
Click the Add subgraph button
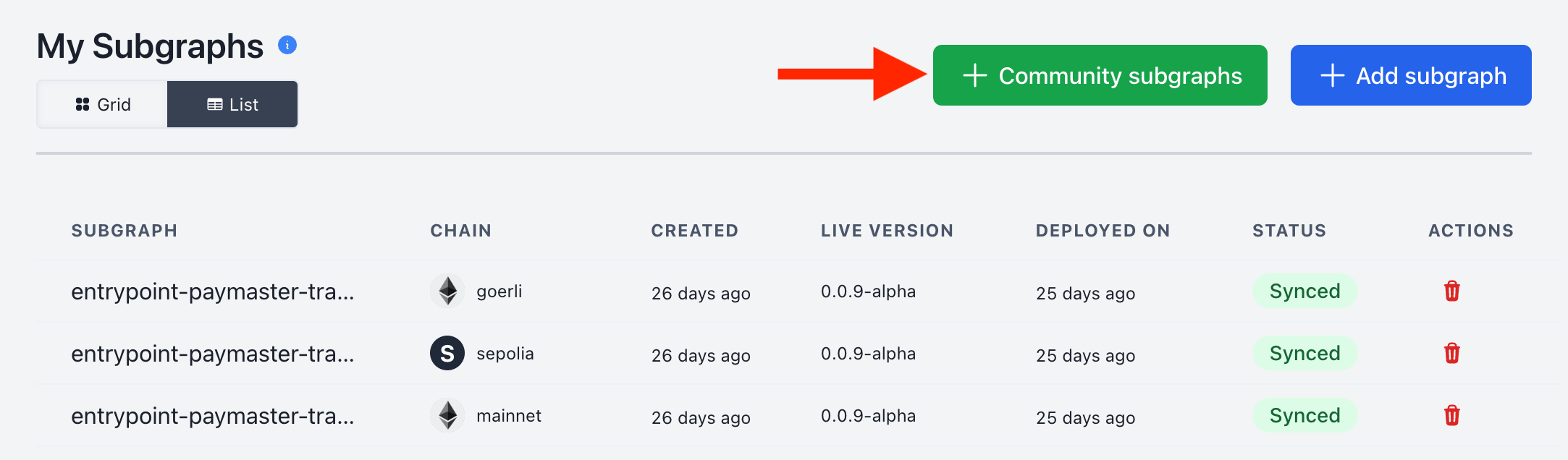click(1410, 76)
